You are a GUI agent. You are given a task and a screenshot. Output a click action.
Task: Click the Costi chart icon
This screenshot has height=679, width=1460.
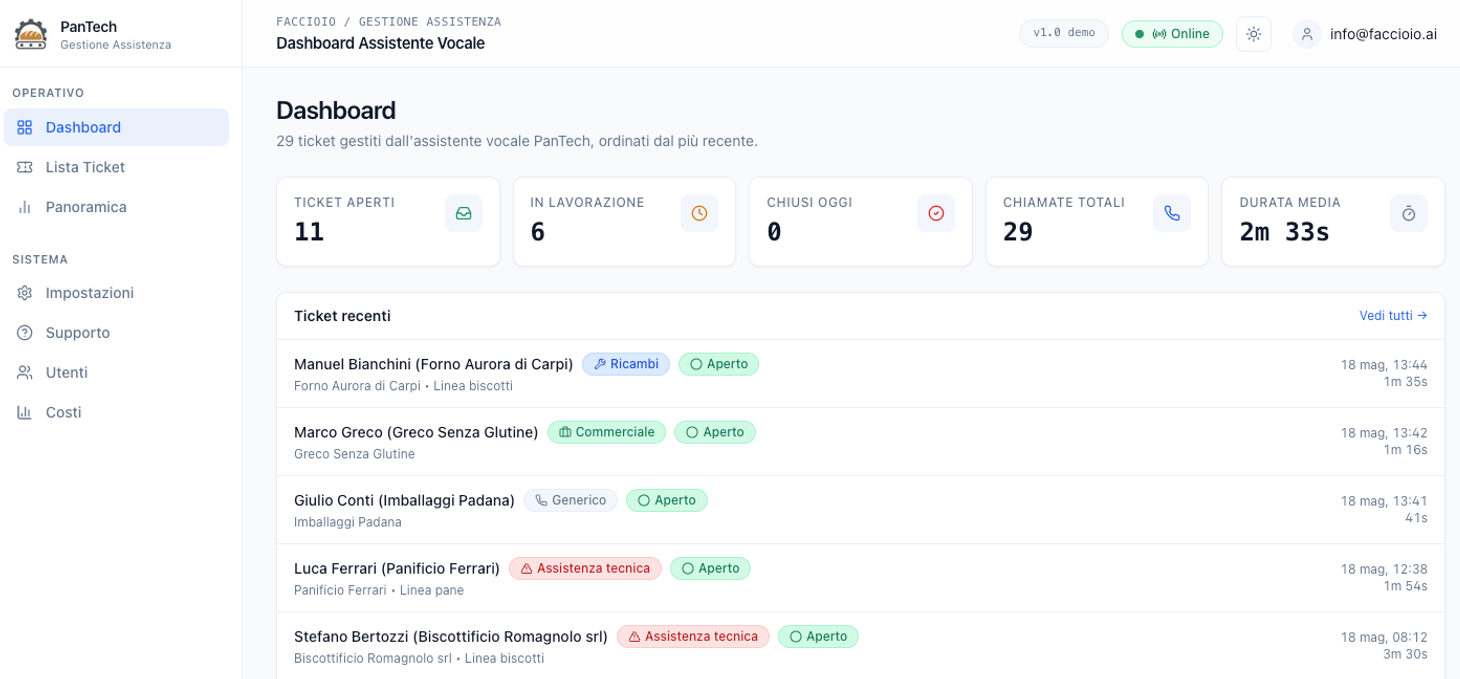[x=25, y=413]
